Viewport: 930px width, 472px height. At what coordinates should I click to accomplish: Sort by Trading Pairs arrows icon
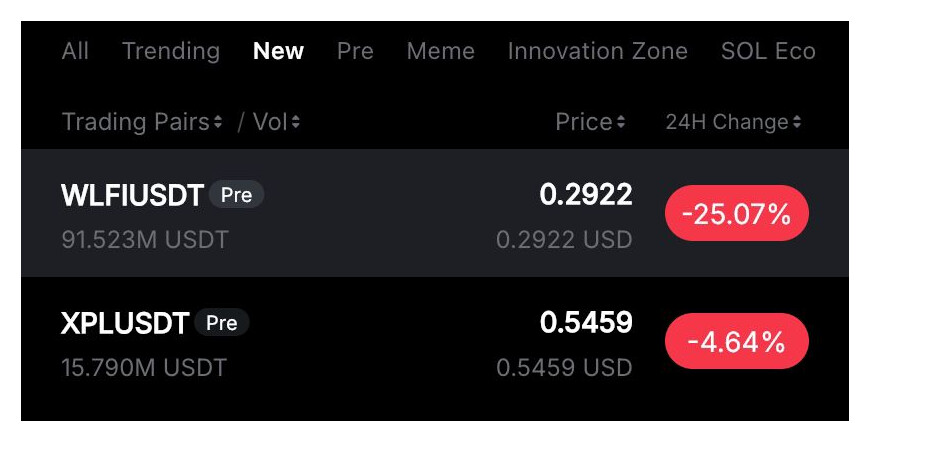click(218, 123)
